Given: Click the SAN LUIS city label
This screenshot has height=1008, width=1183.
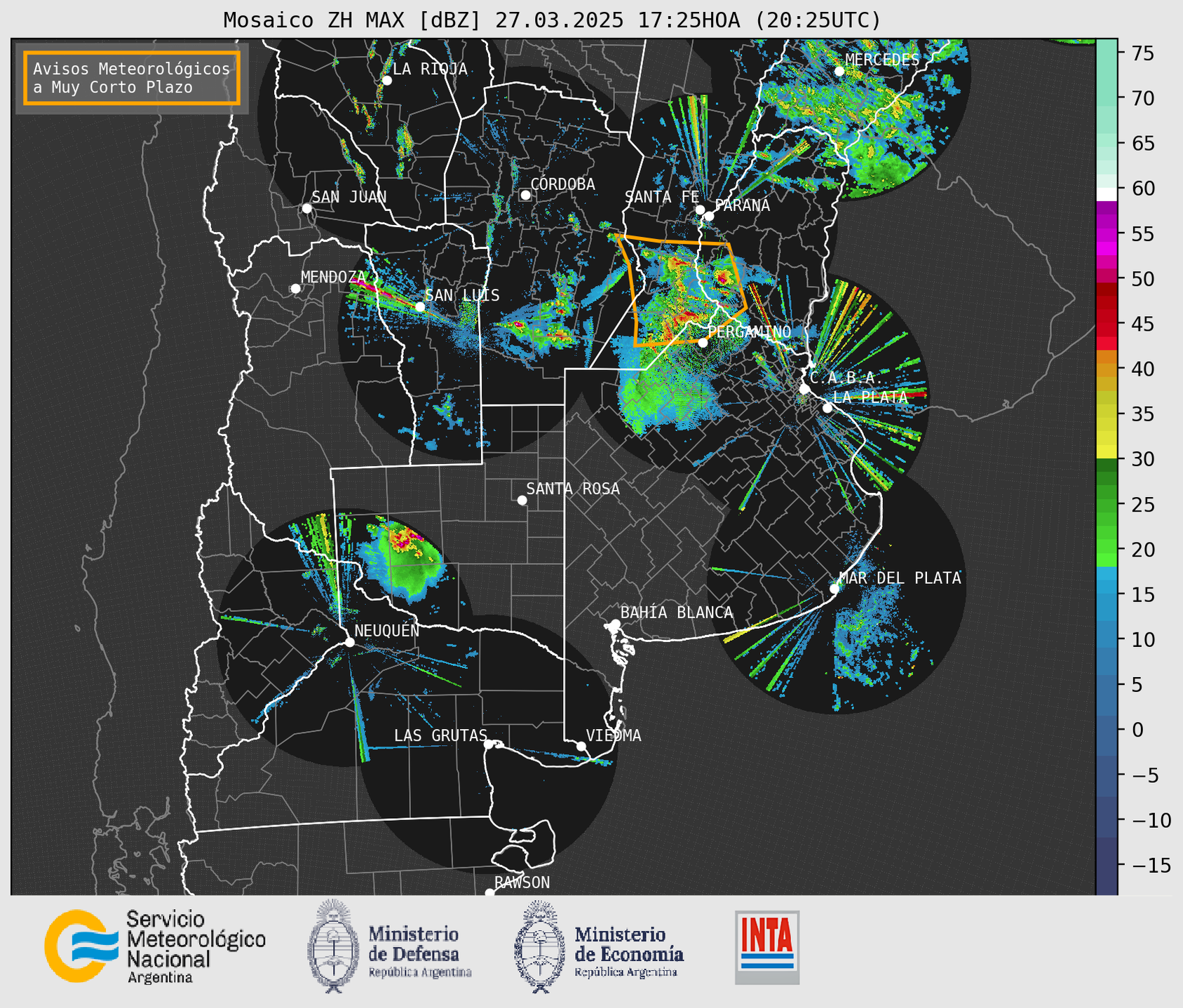Looking at the screenshot, I should click(462, 295).
